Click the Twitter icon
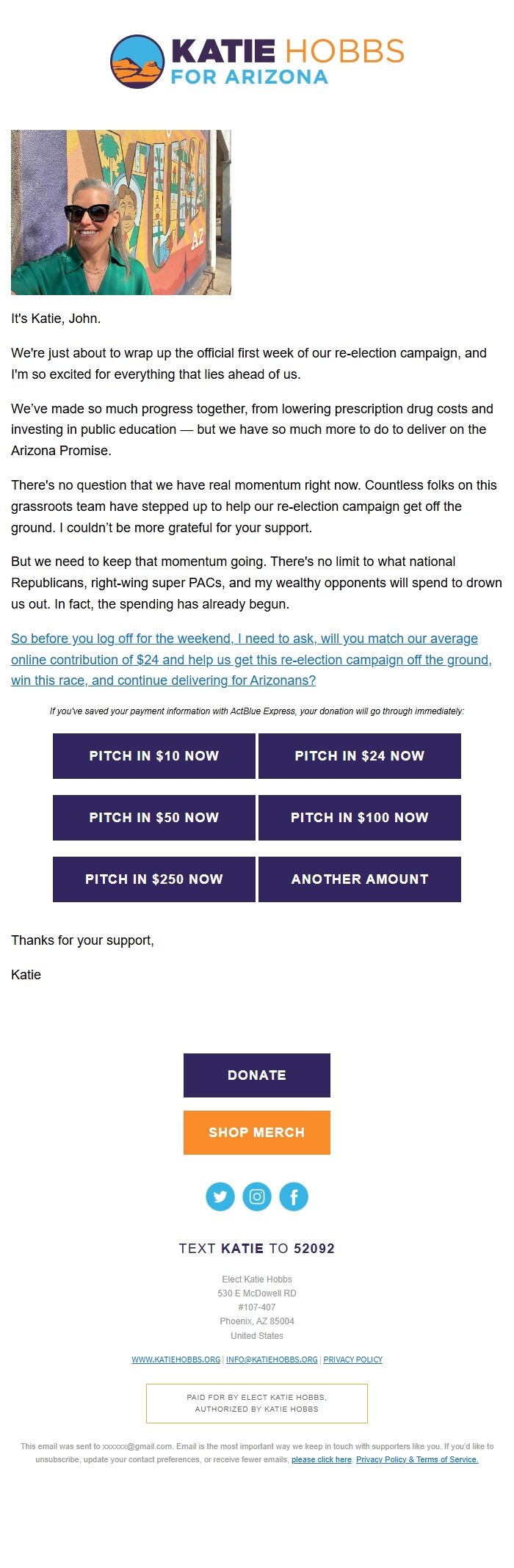The image size is (514, 1568). coord(220,1197)
